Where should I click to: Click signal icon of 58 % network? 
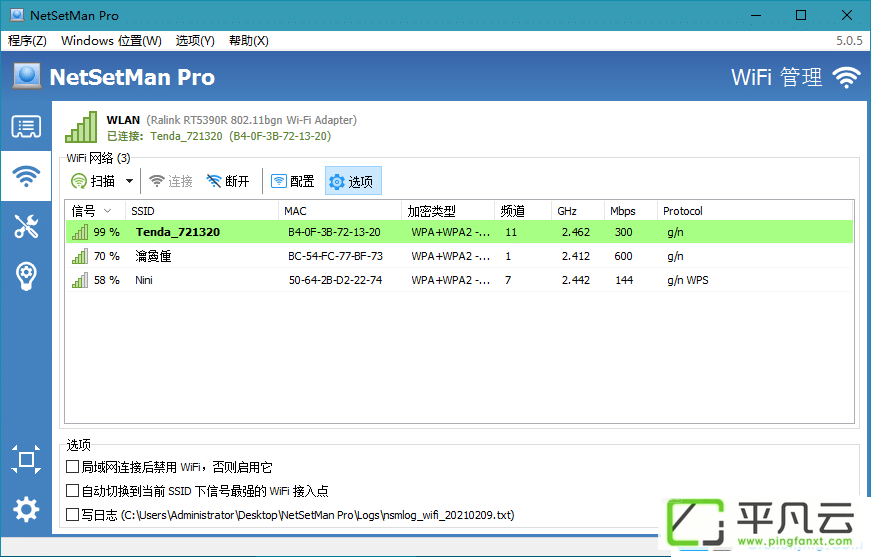[80, 280]
